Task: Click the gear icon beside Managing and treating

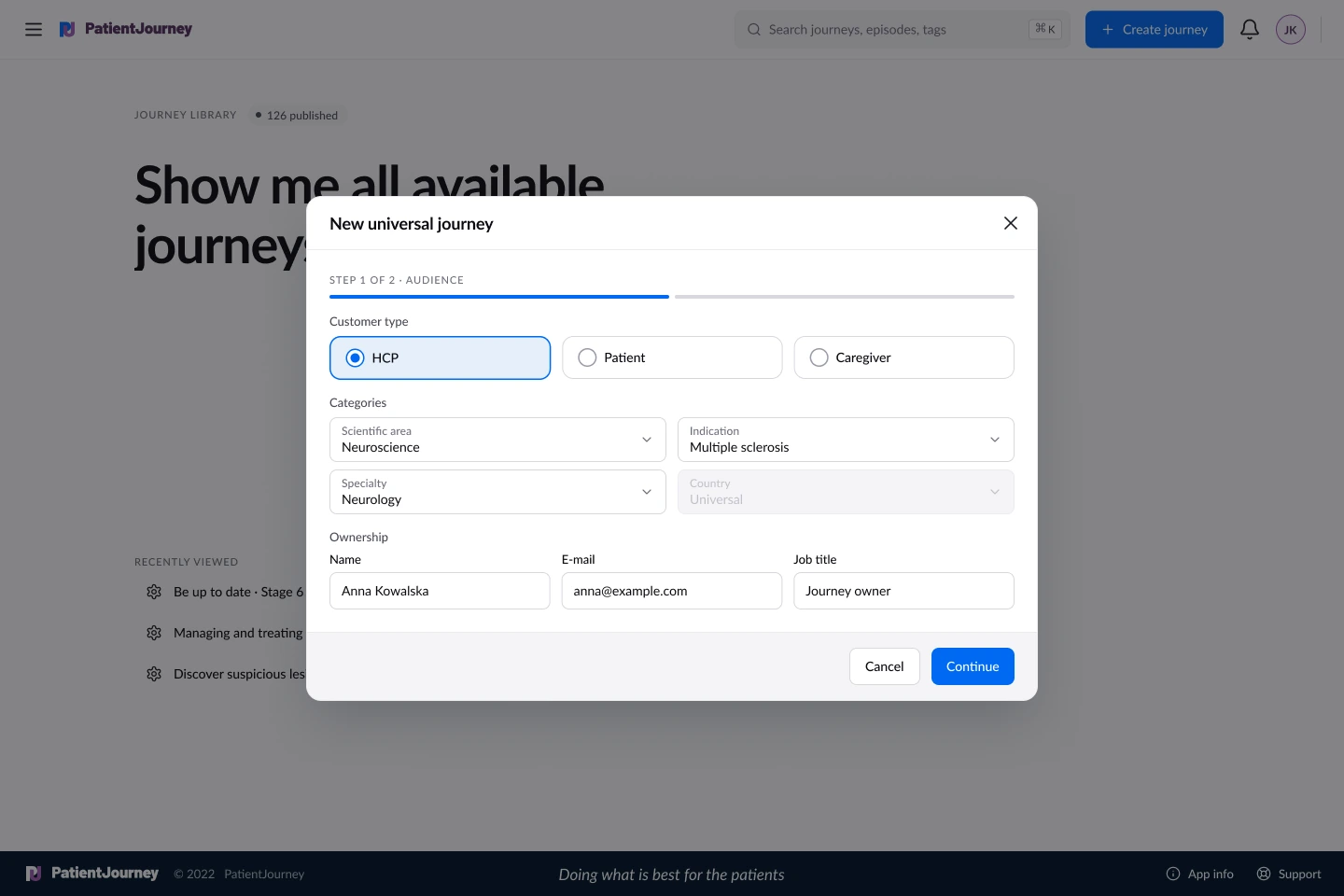Action: [154, 633]
